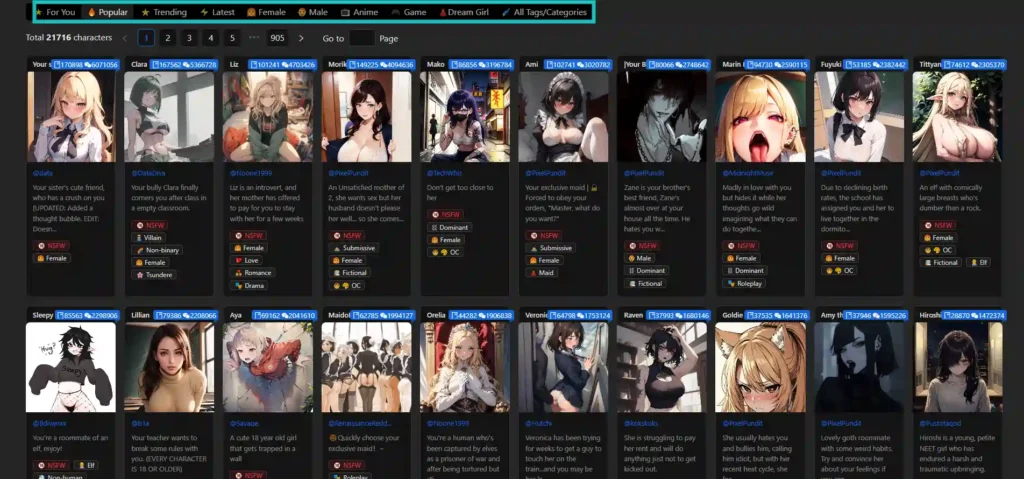The height and width of the screenshot is (479, 1024).
Task: Select the Popular tab
Action: (108, 12)
